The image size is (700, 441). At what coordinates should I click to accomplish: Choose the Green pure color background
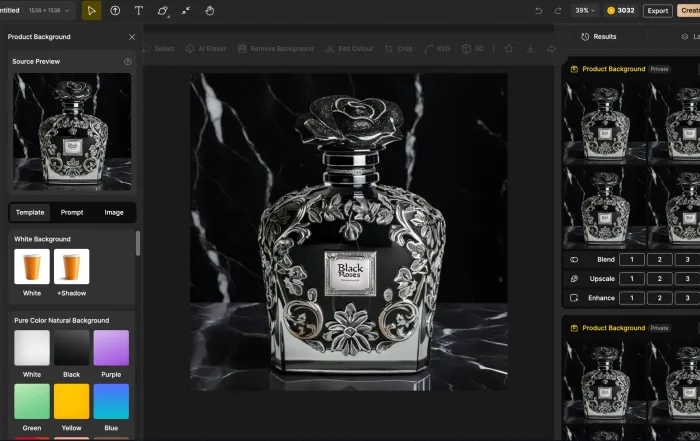32,401
